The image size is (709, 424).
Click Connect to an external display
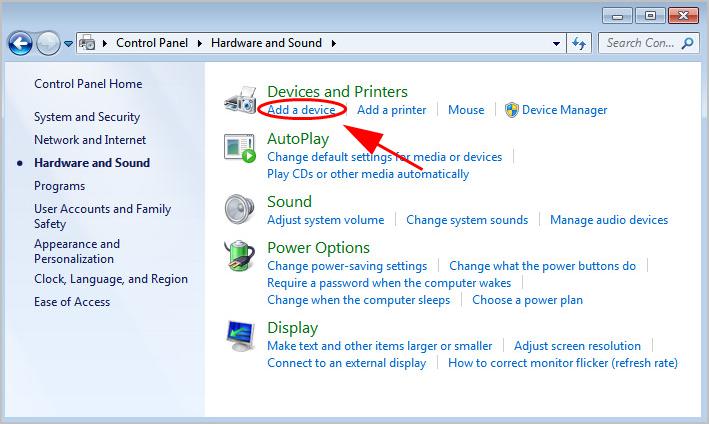coord(346,363)
